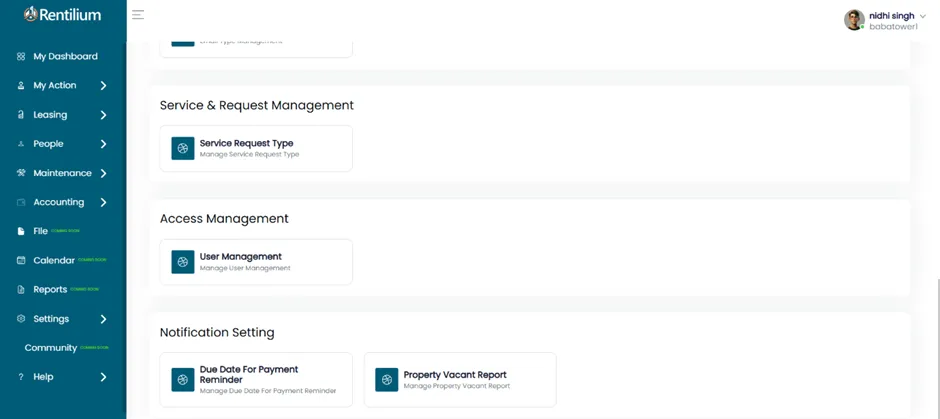Click the Help question mark icon
Image resolution: width=940 pixels, height=419 pixels.
tap(21, 377)
